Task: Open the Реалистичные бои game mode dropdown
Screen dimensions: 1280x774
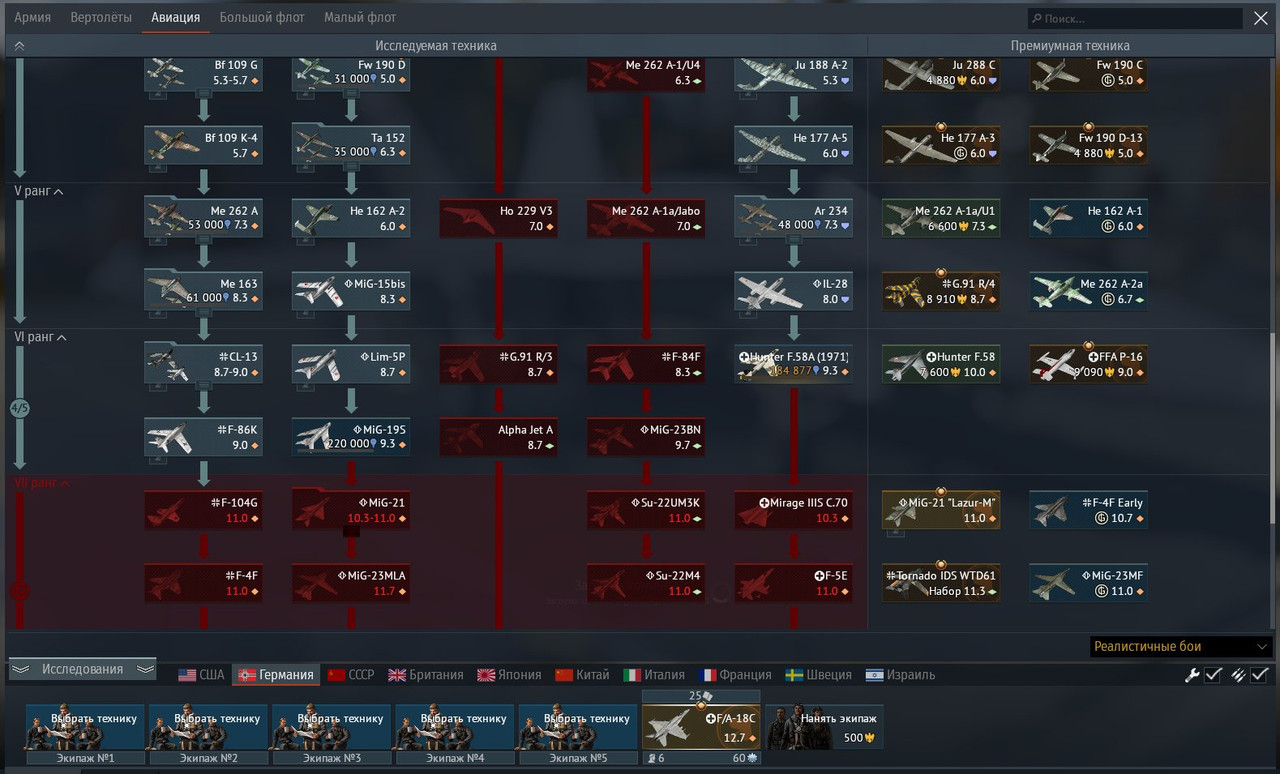Action: [x=1180, y=647]
